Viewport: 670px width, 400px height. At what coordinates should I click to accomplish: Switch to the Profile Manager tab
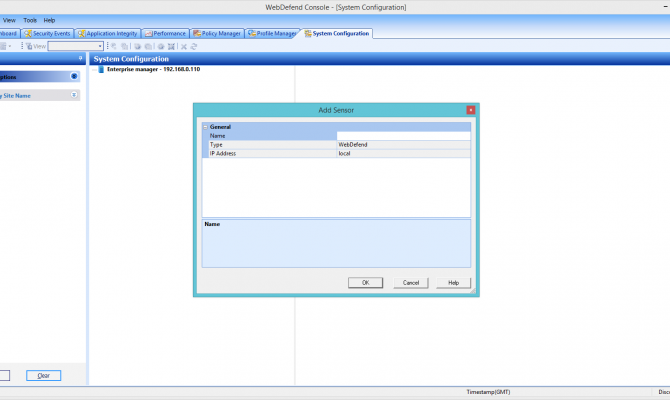(x=272, y=33)
